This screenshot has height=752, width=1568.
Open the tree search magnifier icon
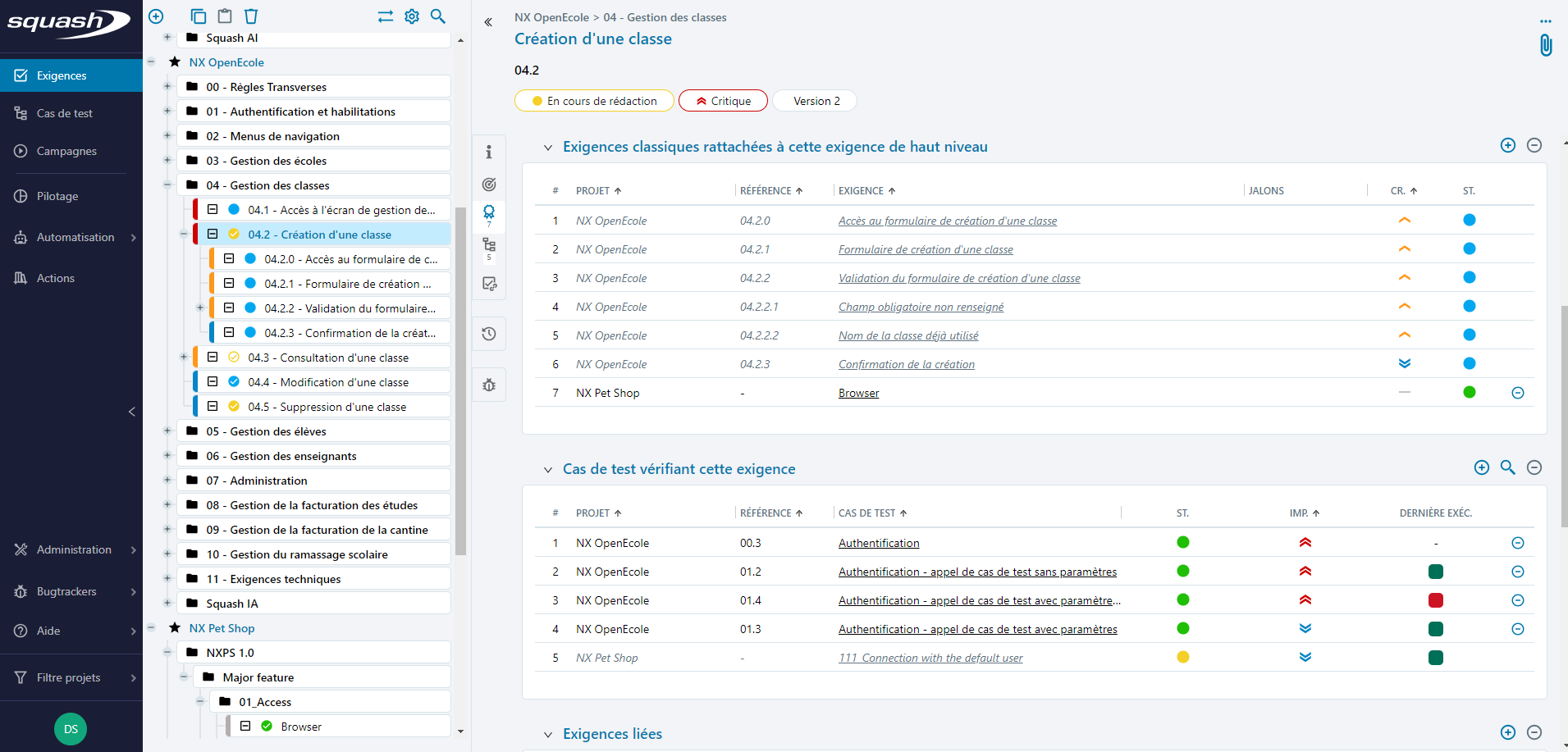(438, 16)
